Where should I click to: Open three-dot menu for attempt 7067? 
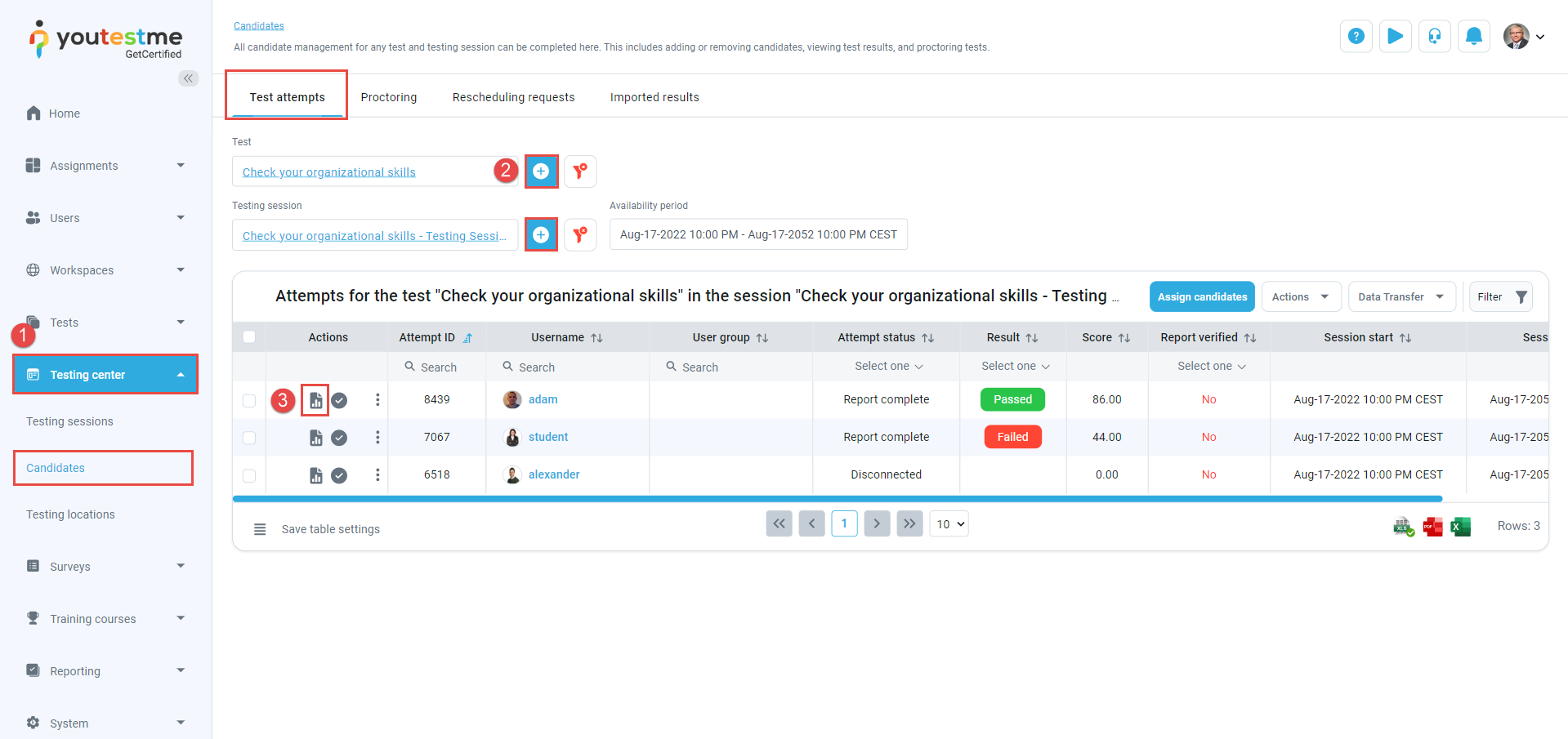[x=377, y=437]
